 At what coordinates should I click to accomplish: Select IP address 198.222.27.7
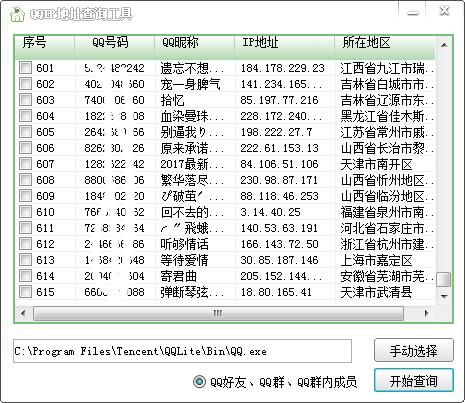click(276, 132)
